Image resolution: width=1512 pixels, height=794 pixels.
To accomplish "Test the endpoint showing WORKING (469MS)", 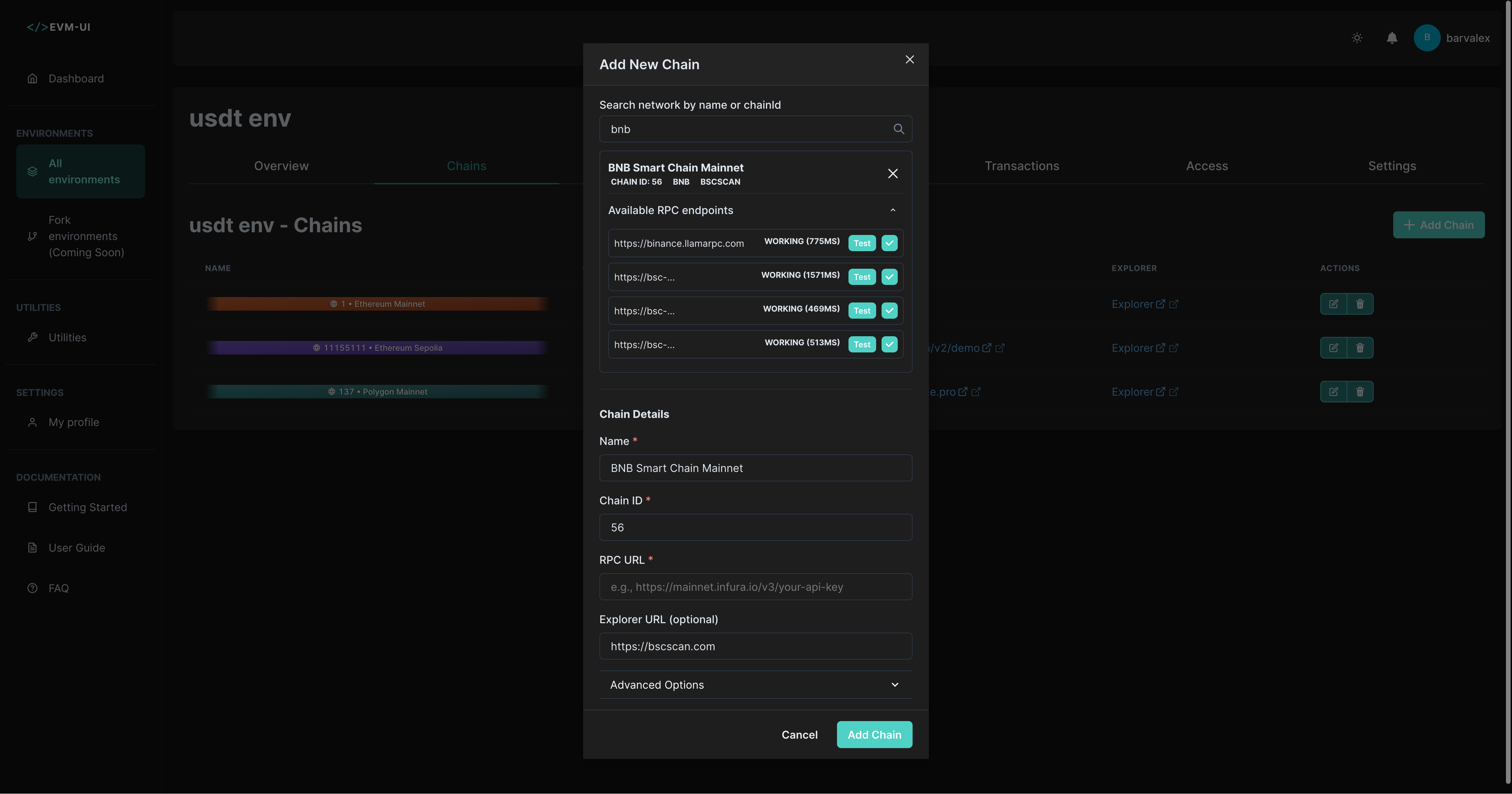I will (x=862, y=311).
